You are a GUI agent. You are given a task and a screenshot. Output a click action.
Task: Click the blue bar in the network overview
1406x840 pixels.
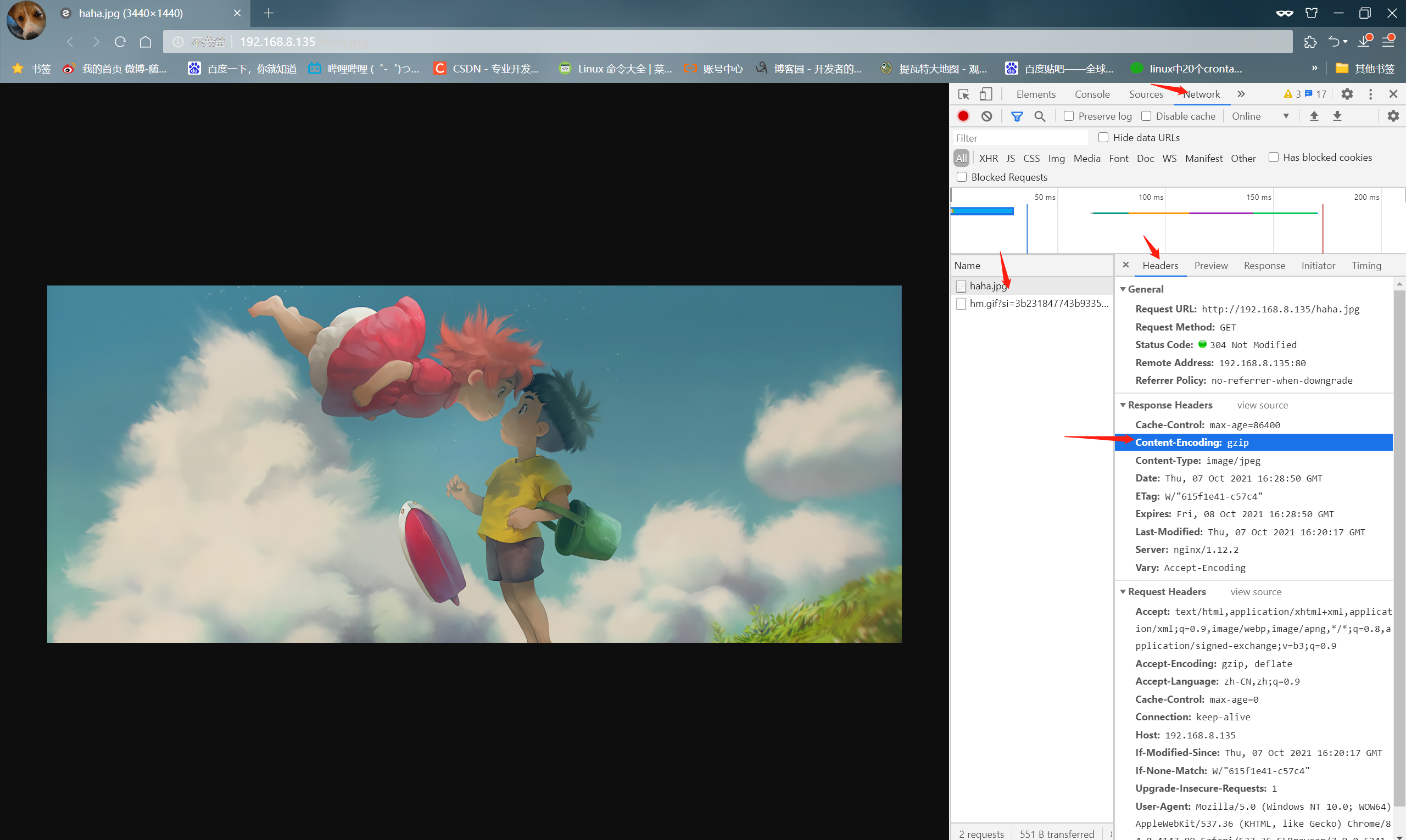[983, 211]
